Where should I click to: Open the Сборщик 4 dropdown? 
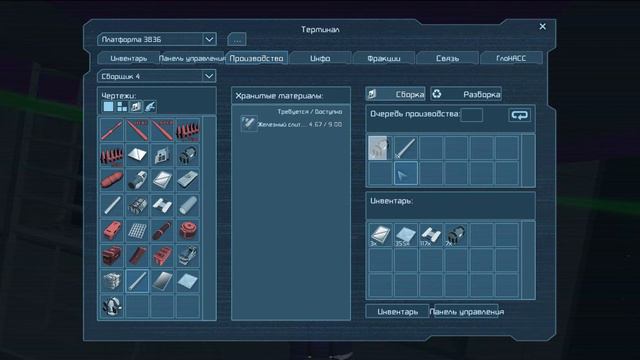click(157, 76)
